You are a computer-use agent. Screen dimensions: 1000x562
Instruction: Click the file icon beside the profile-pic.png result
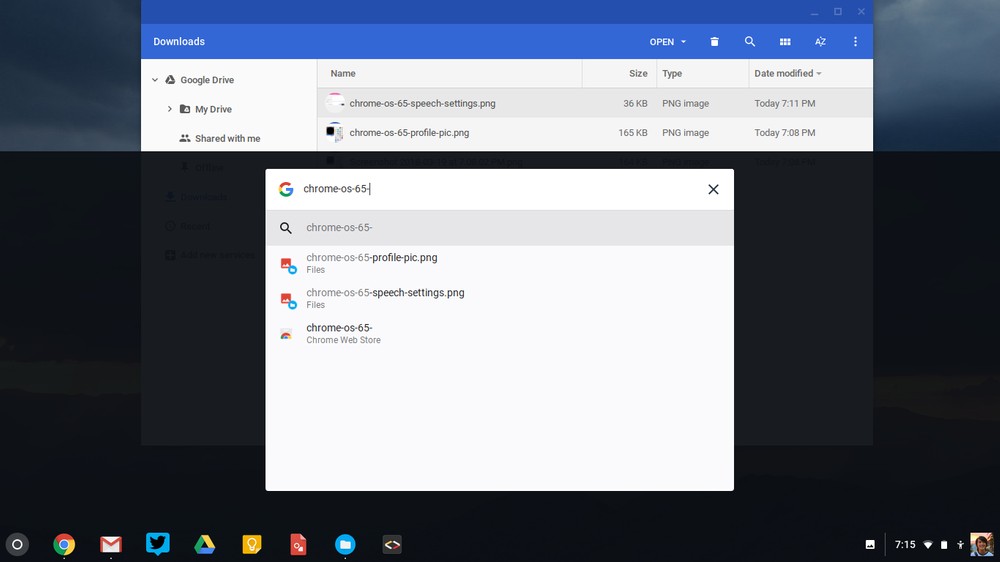288,265
